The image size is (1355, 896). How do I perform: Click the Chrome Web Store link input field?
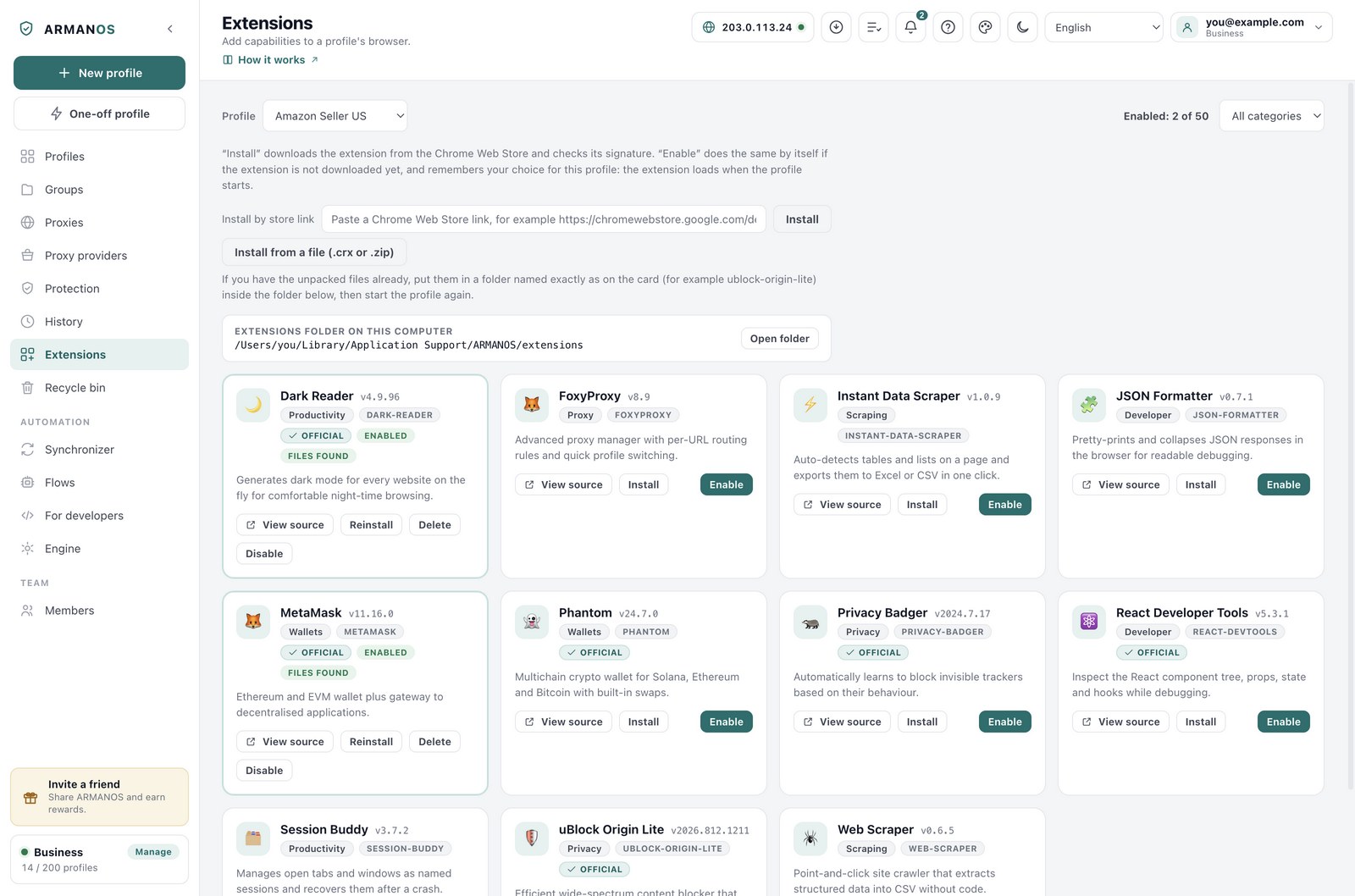(x=544, y=219)
